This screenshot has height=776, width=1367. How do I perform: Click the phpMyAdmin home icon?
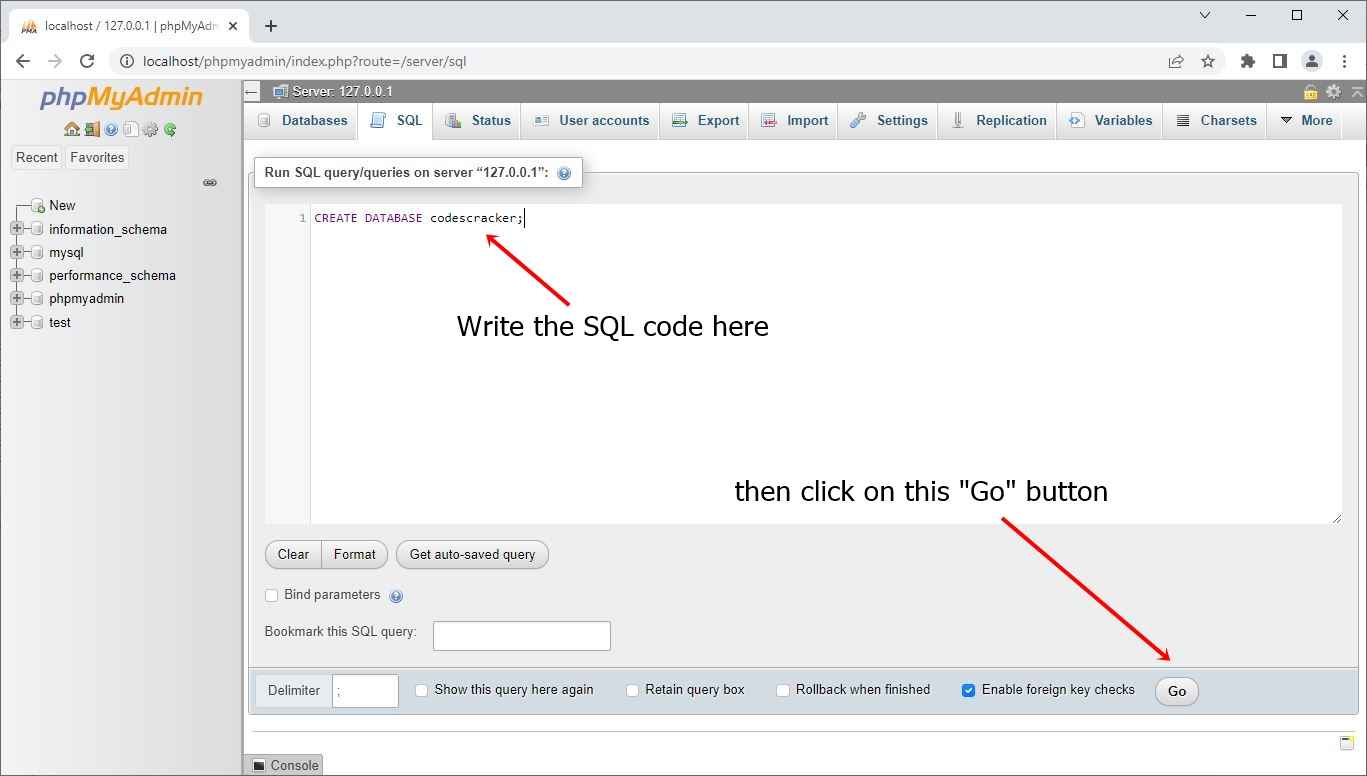71,131
